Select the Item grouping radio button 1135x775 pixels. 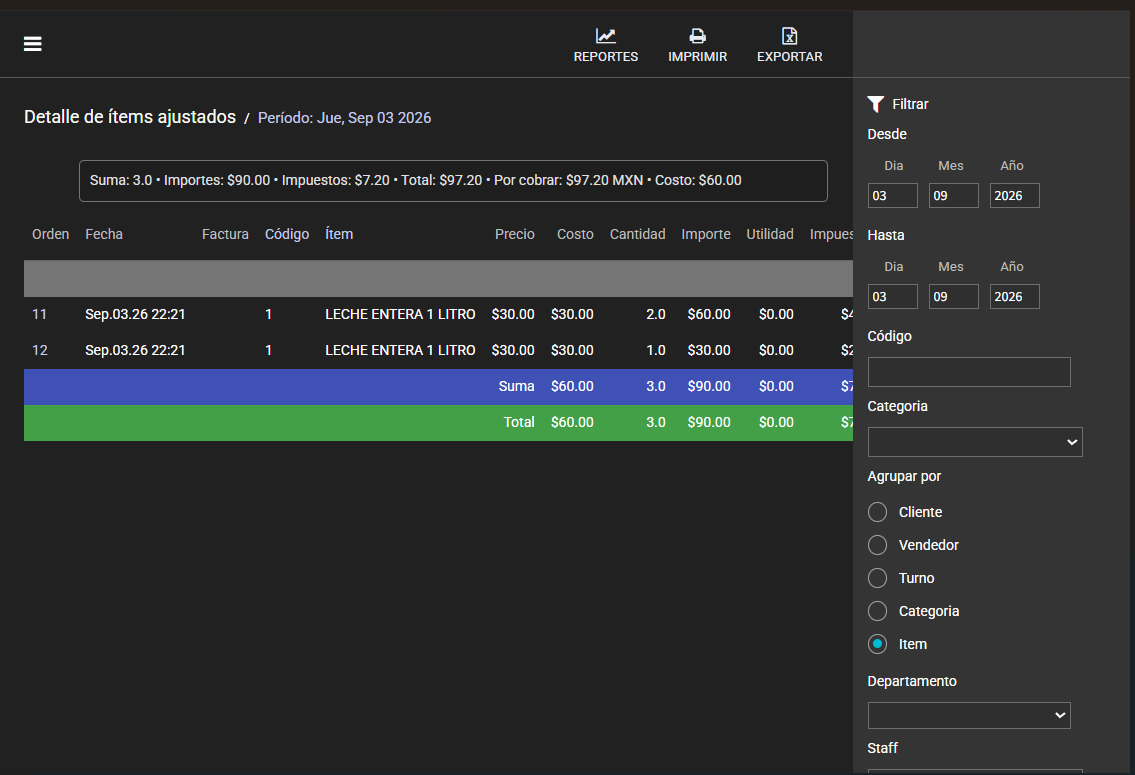[877, 644]
